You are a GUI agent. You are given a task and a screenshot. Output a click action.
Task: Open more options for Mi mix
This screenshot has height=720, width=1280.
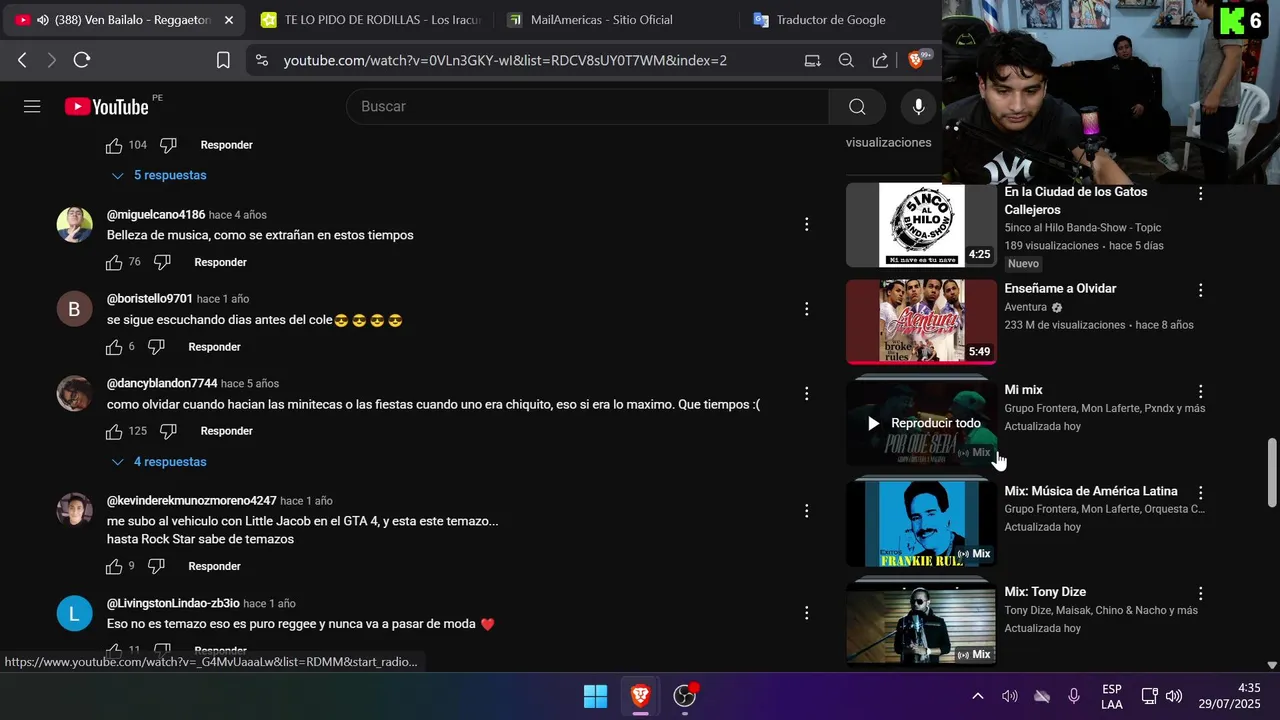(1201, 391)
